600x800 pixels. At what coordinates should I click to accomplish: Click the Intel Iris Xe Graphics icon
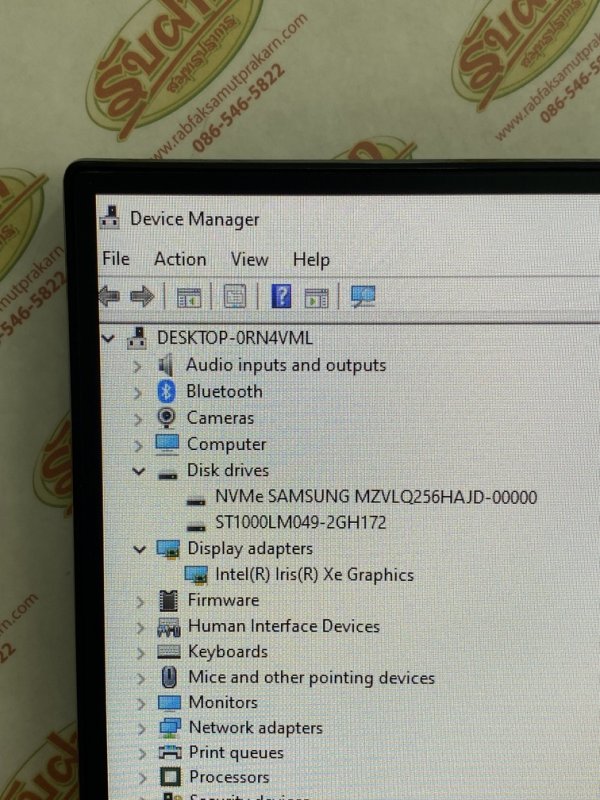click(196, 575)
